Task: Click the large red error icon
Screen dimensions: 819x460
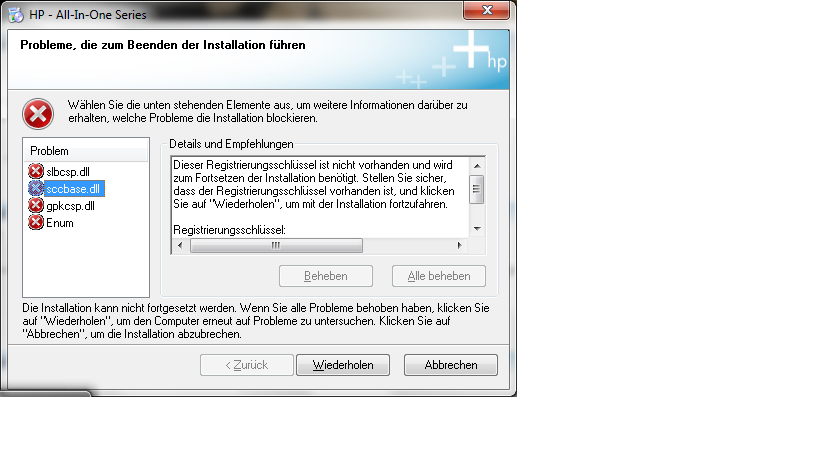Action: click(38, 113)
